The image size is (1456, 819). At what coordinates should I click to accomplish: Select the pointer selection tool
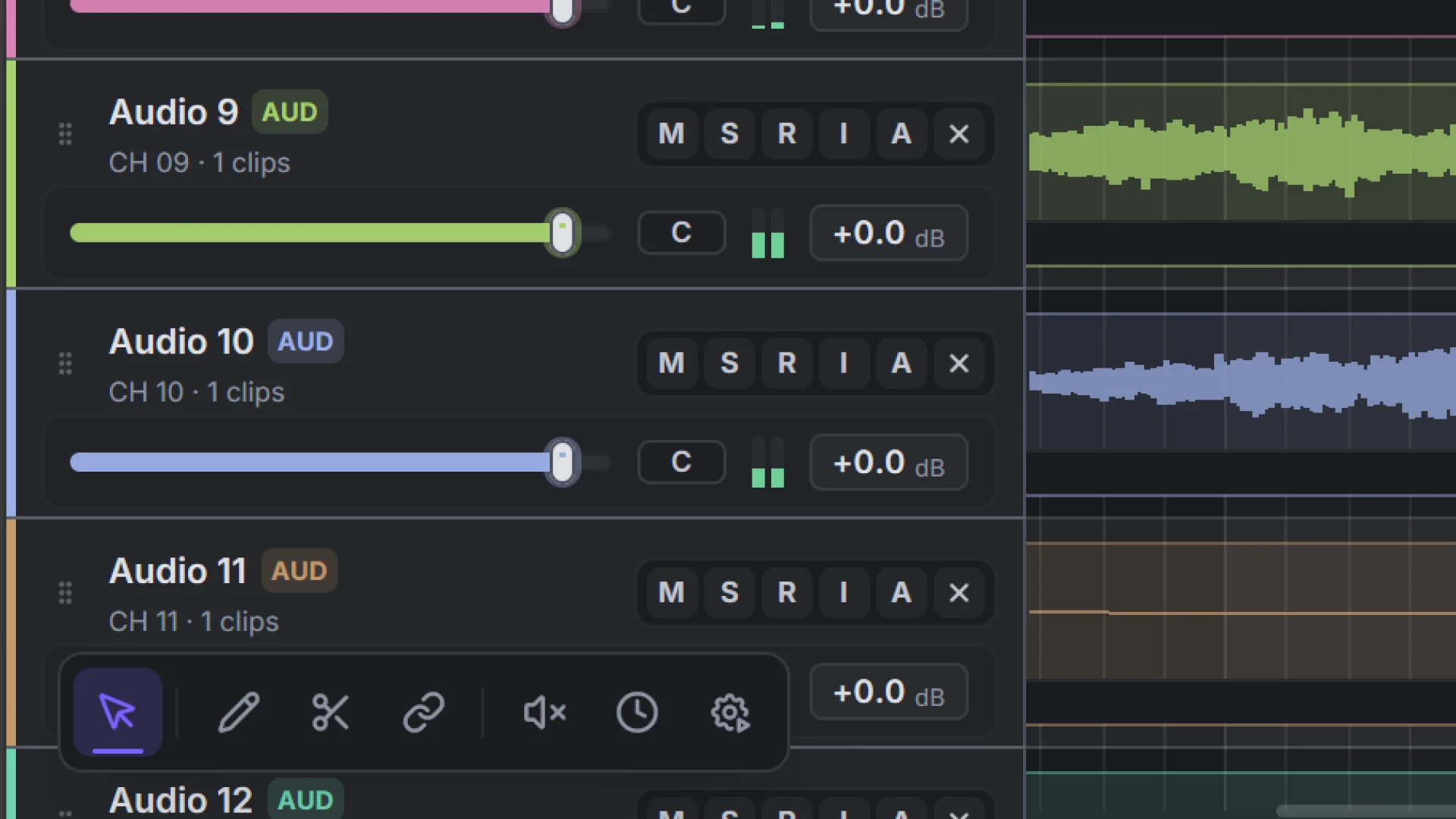pos(118,711)
